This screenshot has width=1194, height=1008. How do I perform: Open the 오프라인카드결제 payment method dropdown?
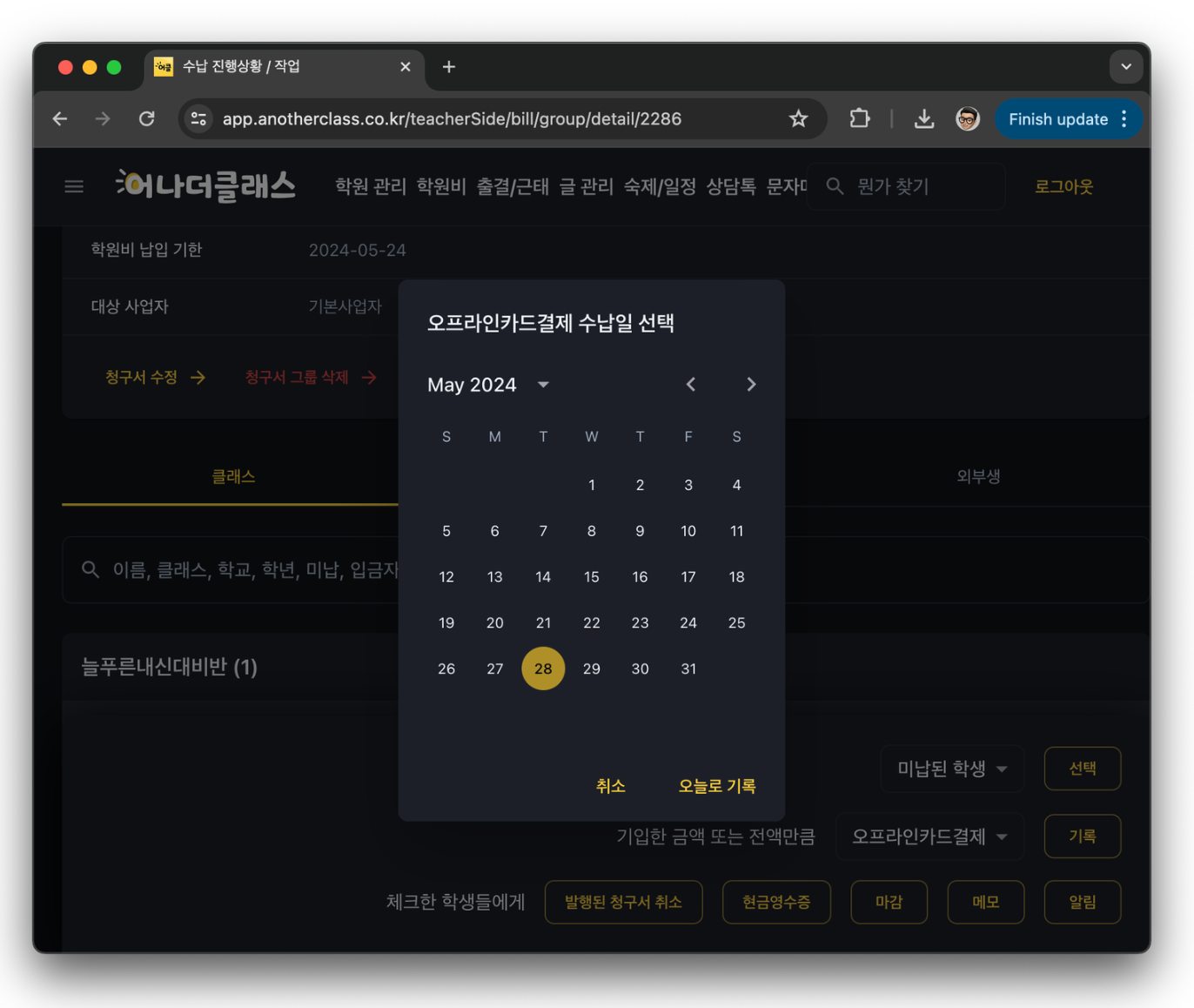click(929, 837)
